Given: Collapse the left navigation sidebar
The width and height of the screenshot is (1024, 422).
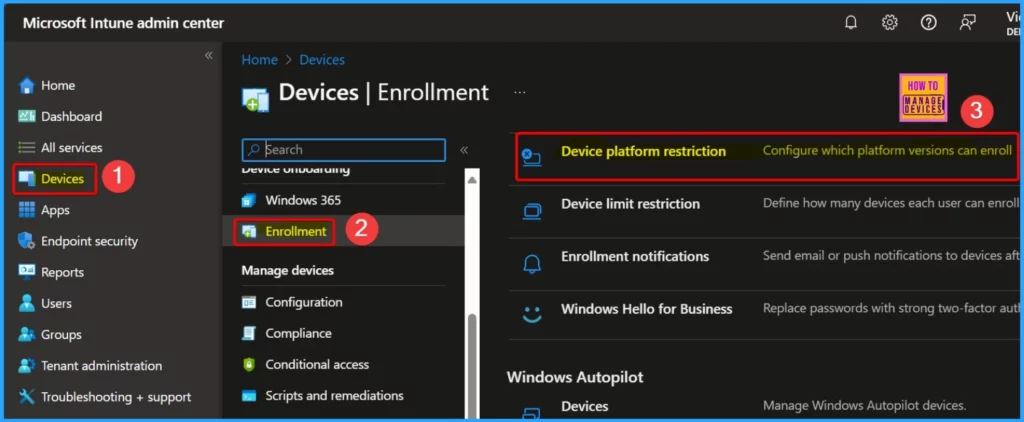Looking at the screenshot, I should click(x=209, y=56).
